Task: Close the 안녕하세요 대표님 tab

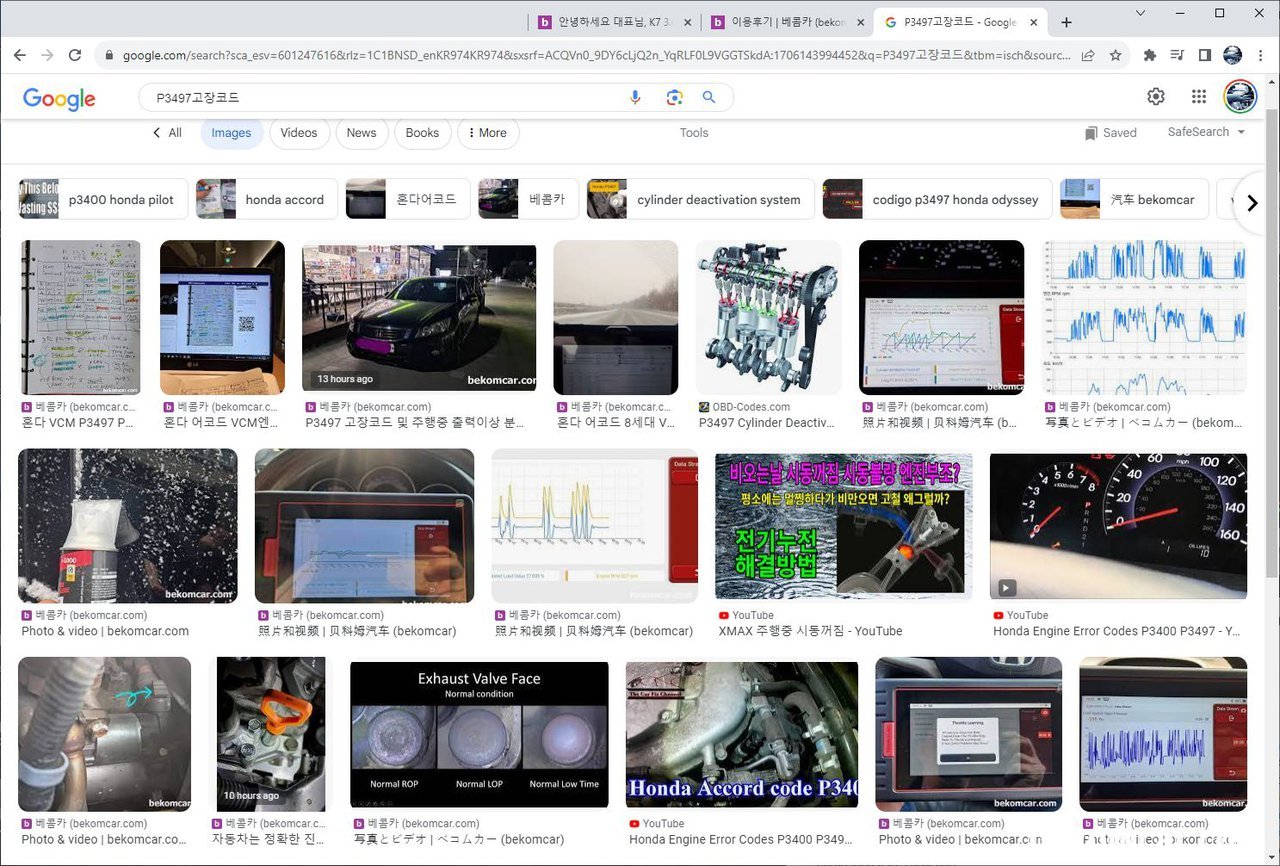Action: (687, 22)
